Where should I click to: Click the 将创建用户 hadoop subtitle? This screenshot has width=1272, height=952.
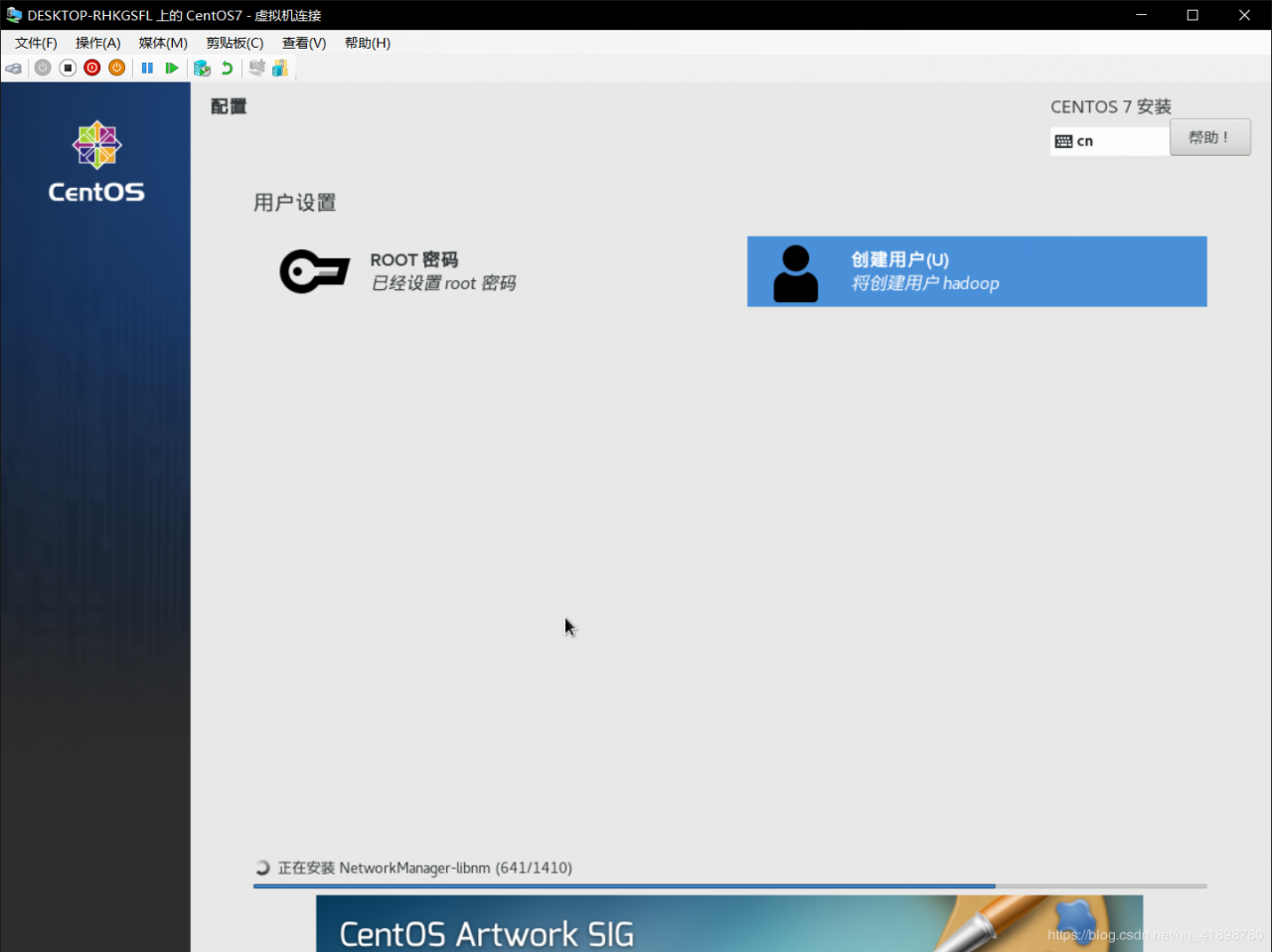coord(925,283)
